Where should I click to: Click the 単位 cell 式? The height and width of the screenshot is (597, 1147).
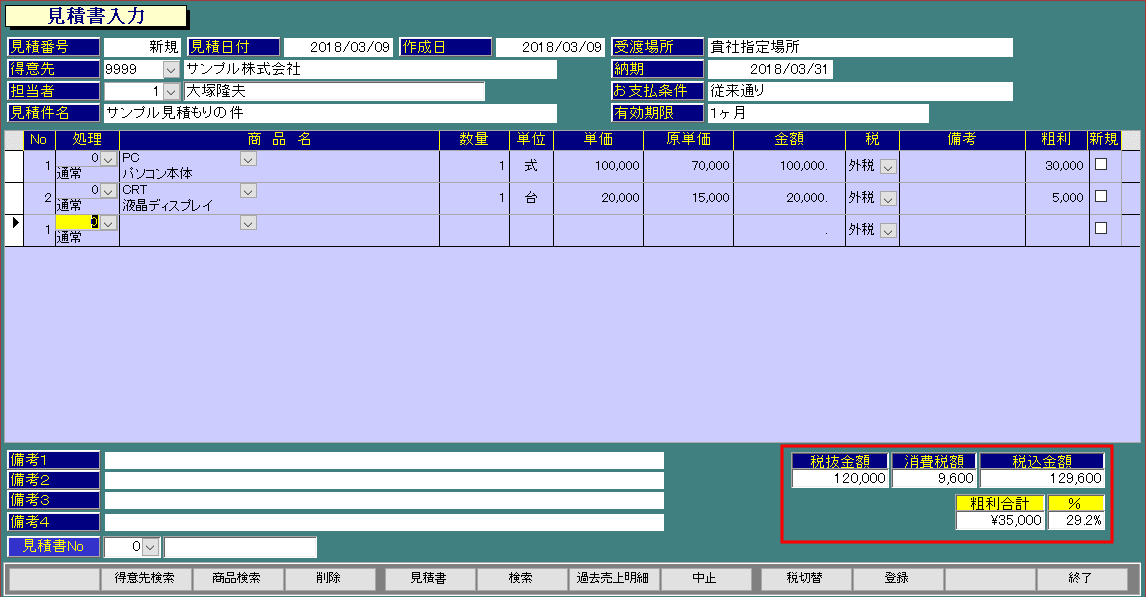[531, 166]
